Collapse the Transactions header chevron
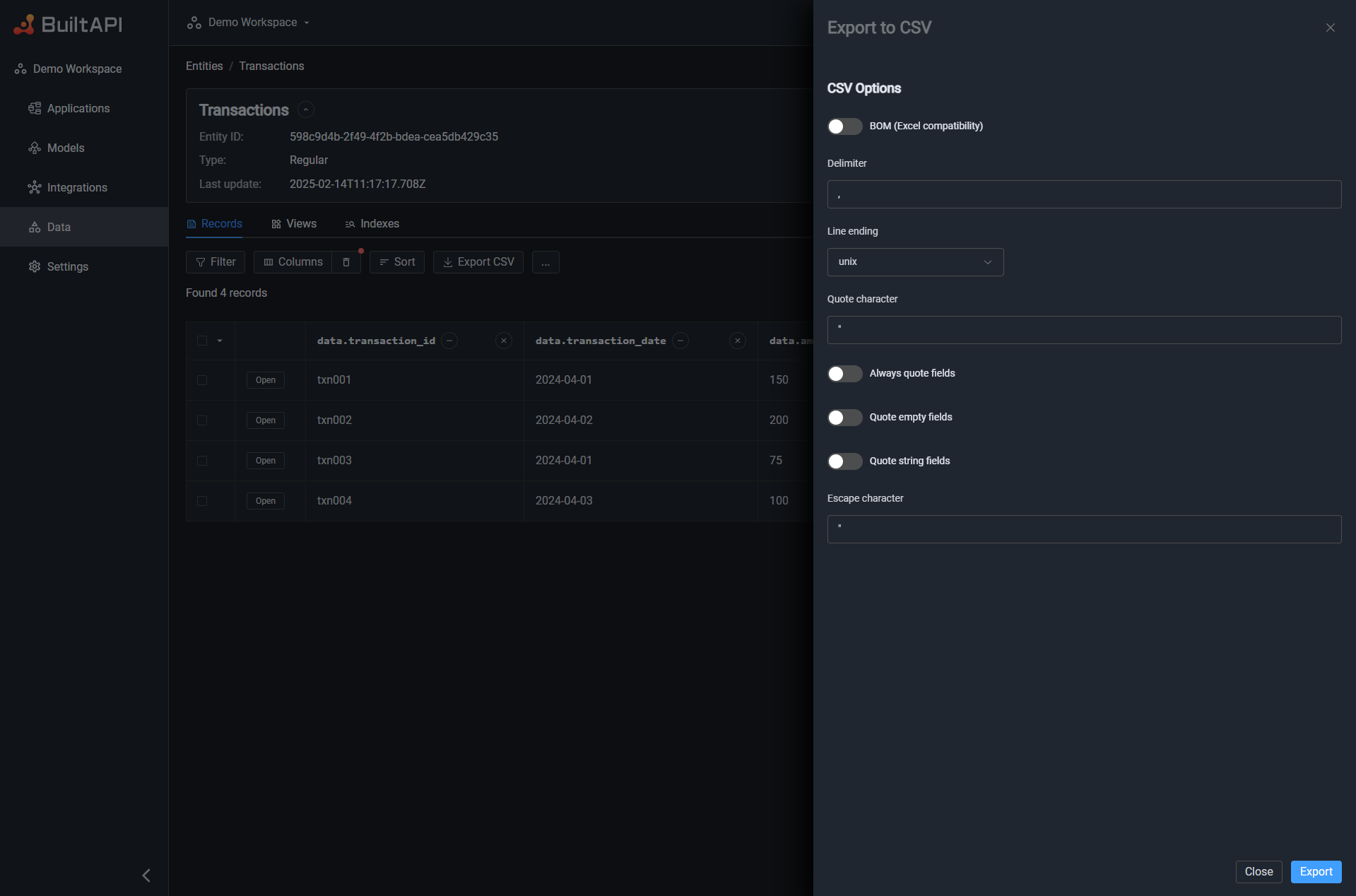The height and width of the screenshot is (896, 1356). coord(305,110)
